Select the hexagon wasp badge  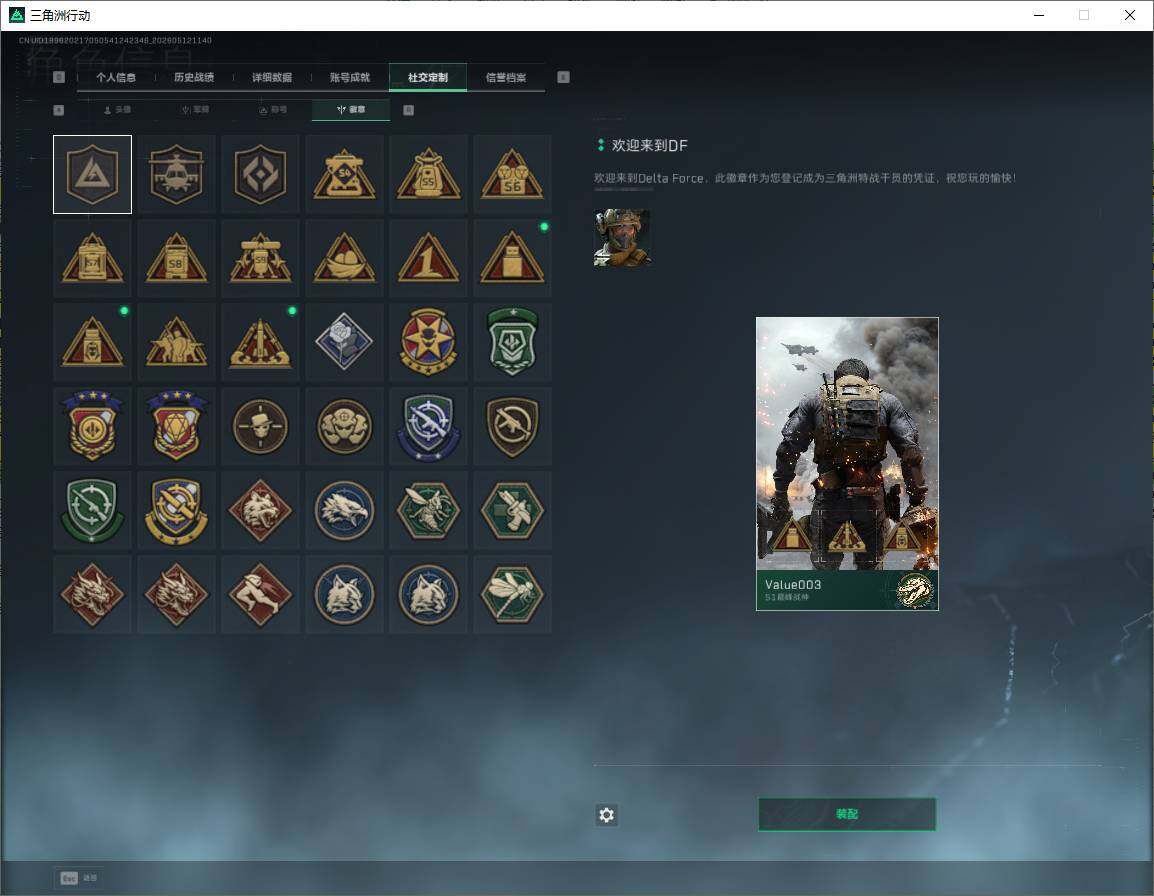coord(428,510)
